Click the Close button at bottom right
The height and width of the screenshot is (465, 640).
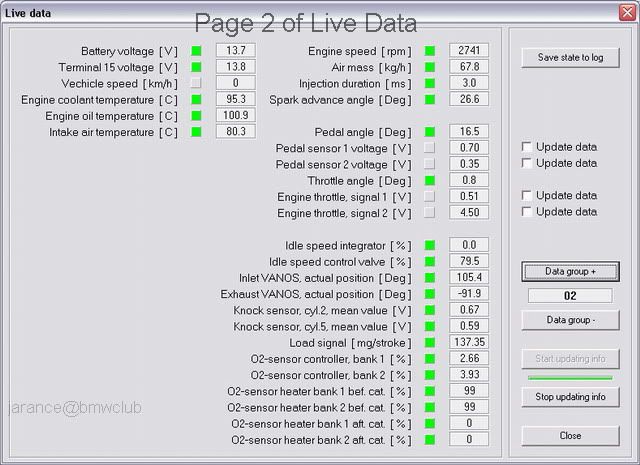coord(570,436)
